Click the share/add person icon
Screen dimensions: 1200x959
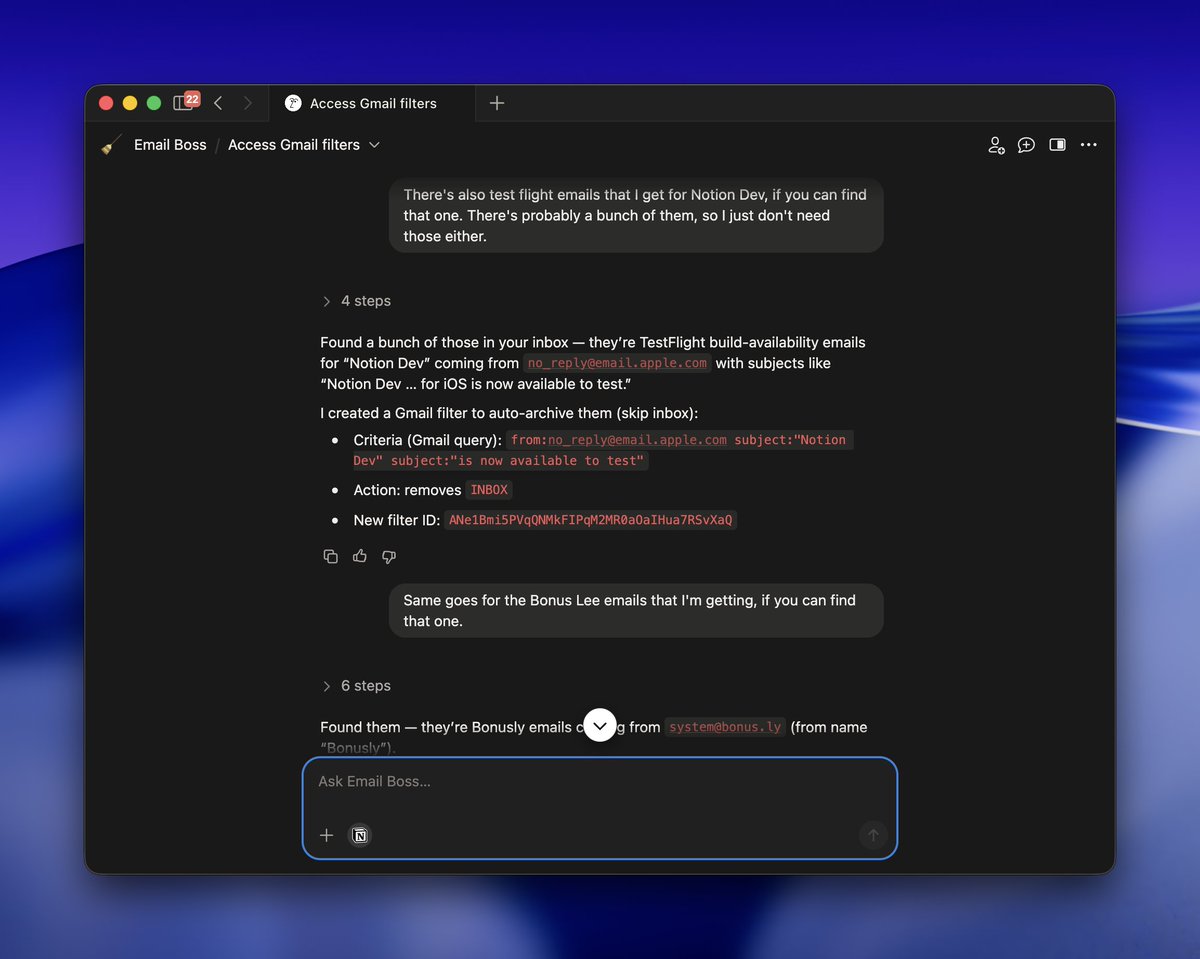996,145
